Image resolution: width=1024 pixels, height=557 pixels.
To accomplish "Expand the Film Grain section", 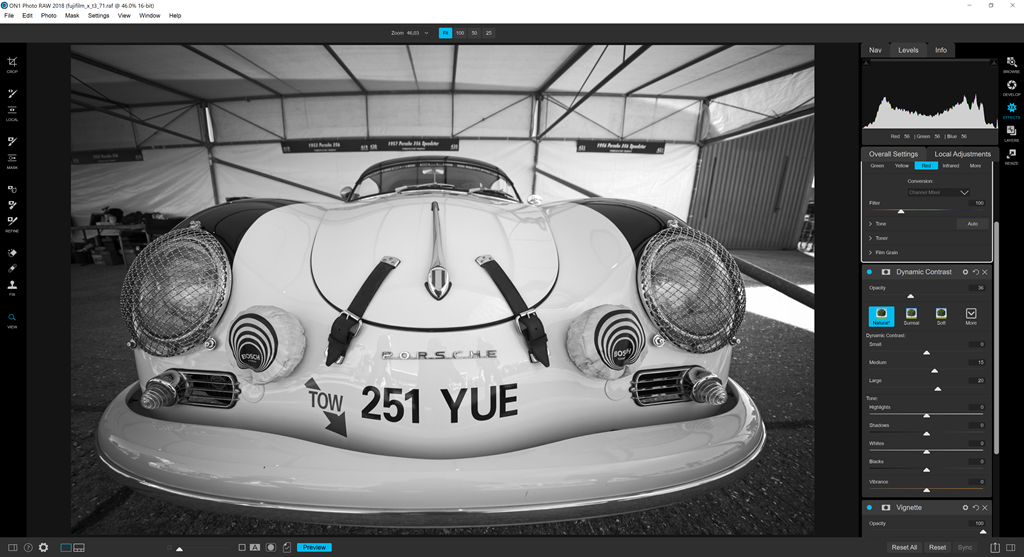I will (886, 253).
